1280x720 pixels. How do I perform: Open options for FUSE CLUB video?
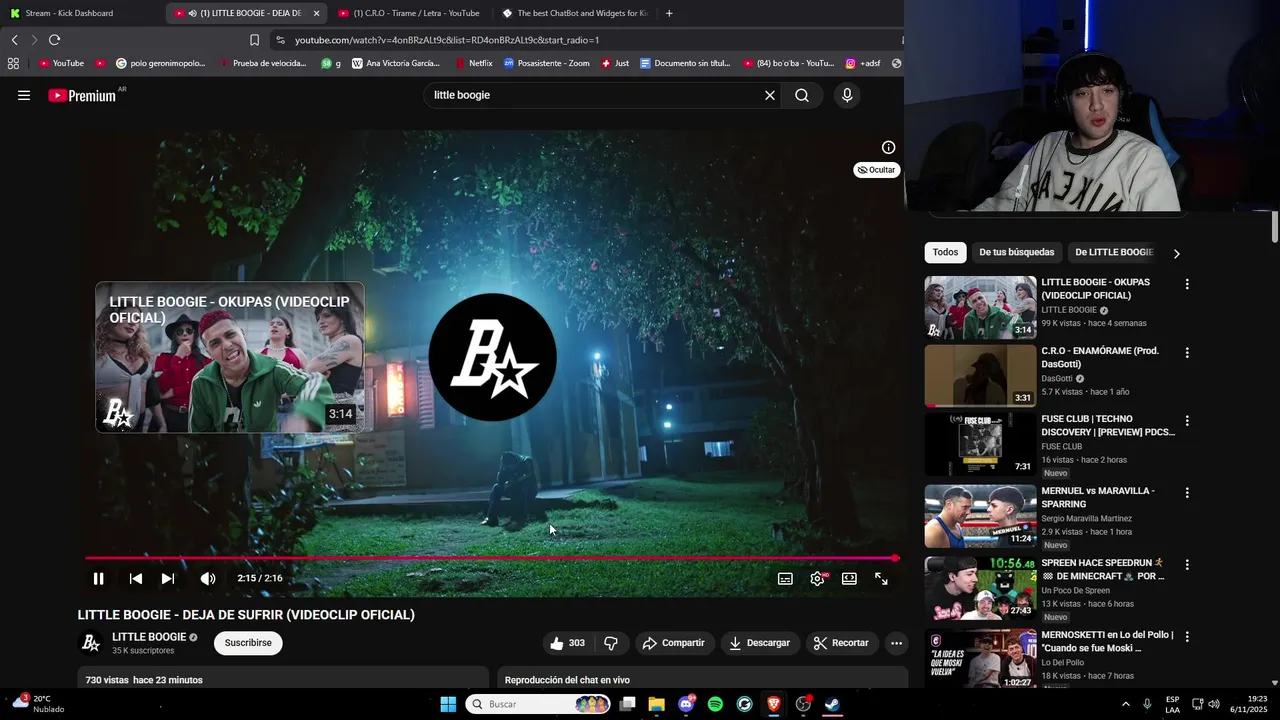click(1187, 421)
